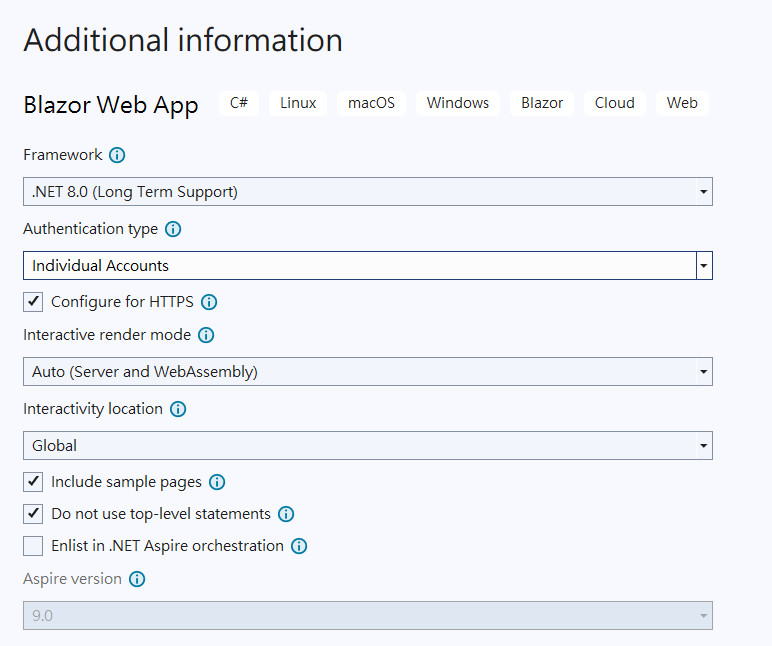Click the Aspire version label
Screen dimensions: 772x646
pos(72,579)
